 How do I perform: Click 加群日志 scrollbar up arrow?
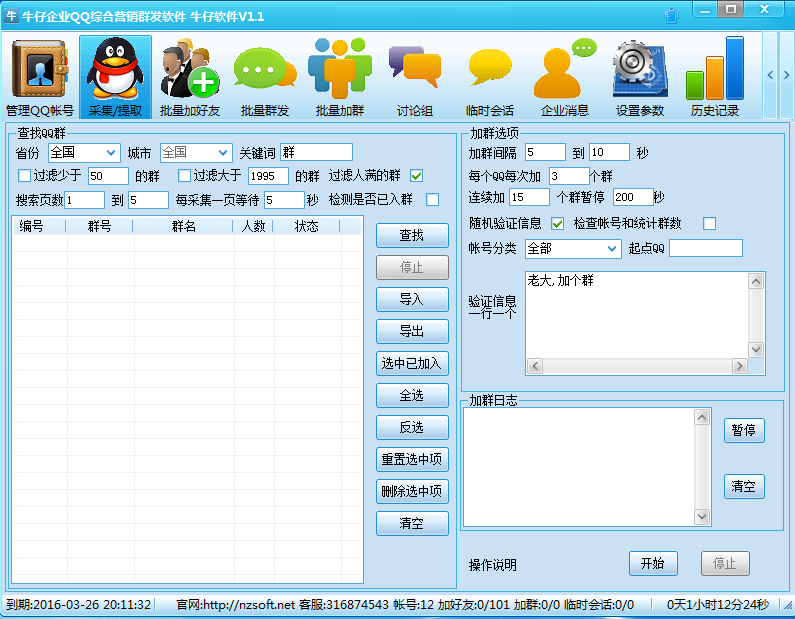coord(702,417)
